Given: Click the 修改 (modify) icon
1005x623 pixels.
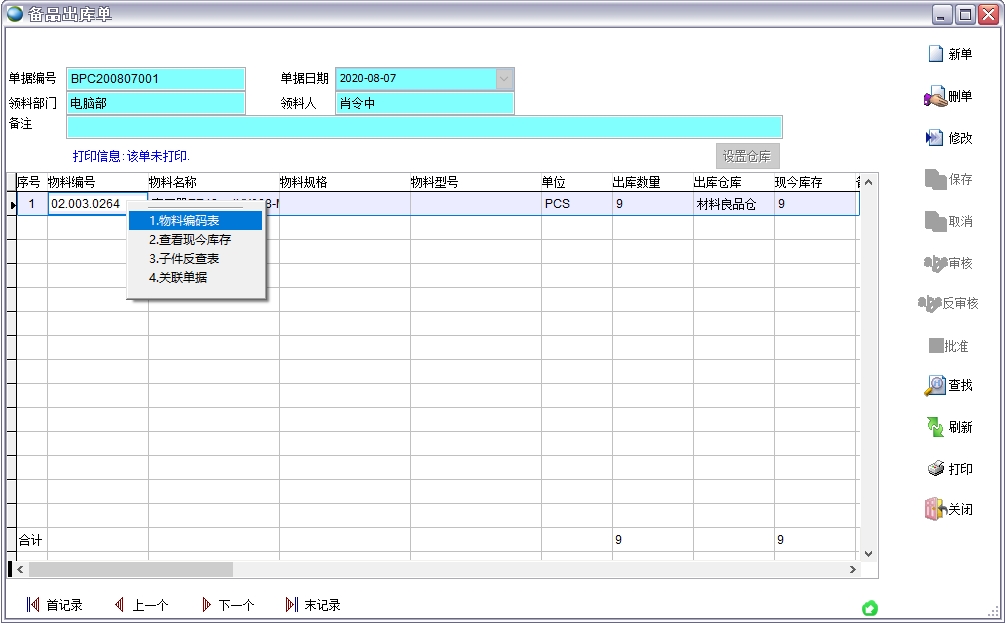Looking at the screenshot, I should [935, 138].
